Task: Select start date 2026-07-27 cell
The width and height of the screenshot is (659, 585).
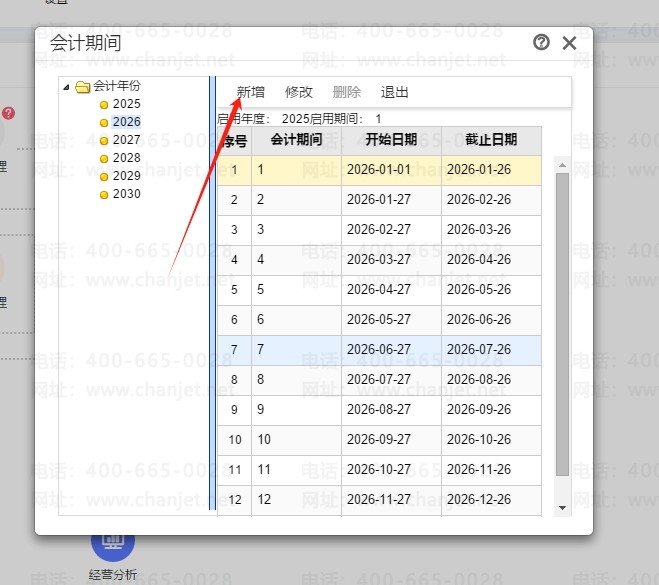Action: tap(391, 380)
